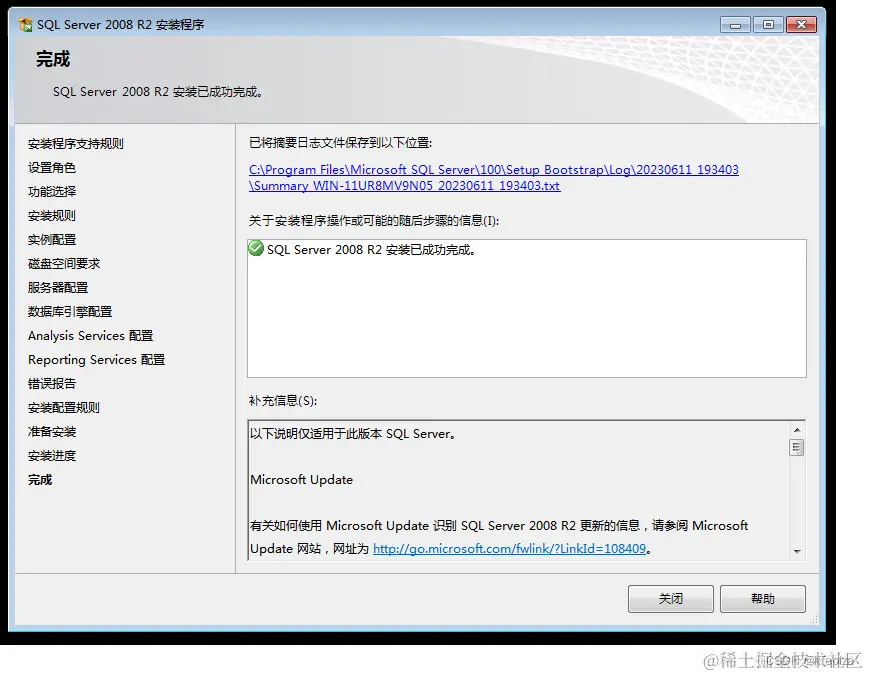869x677 pixels.
Task: Select the Analysis Services 配置 step
Action: point(91,336)
